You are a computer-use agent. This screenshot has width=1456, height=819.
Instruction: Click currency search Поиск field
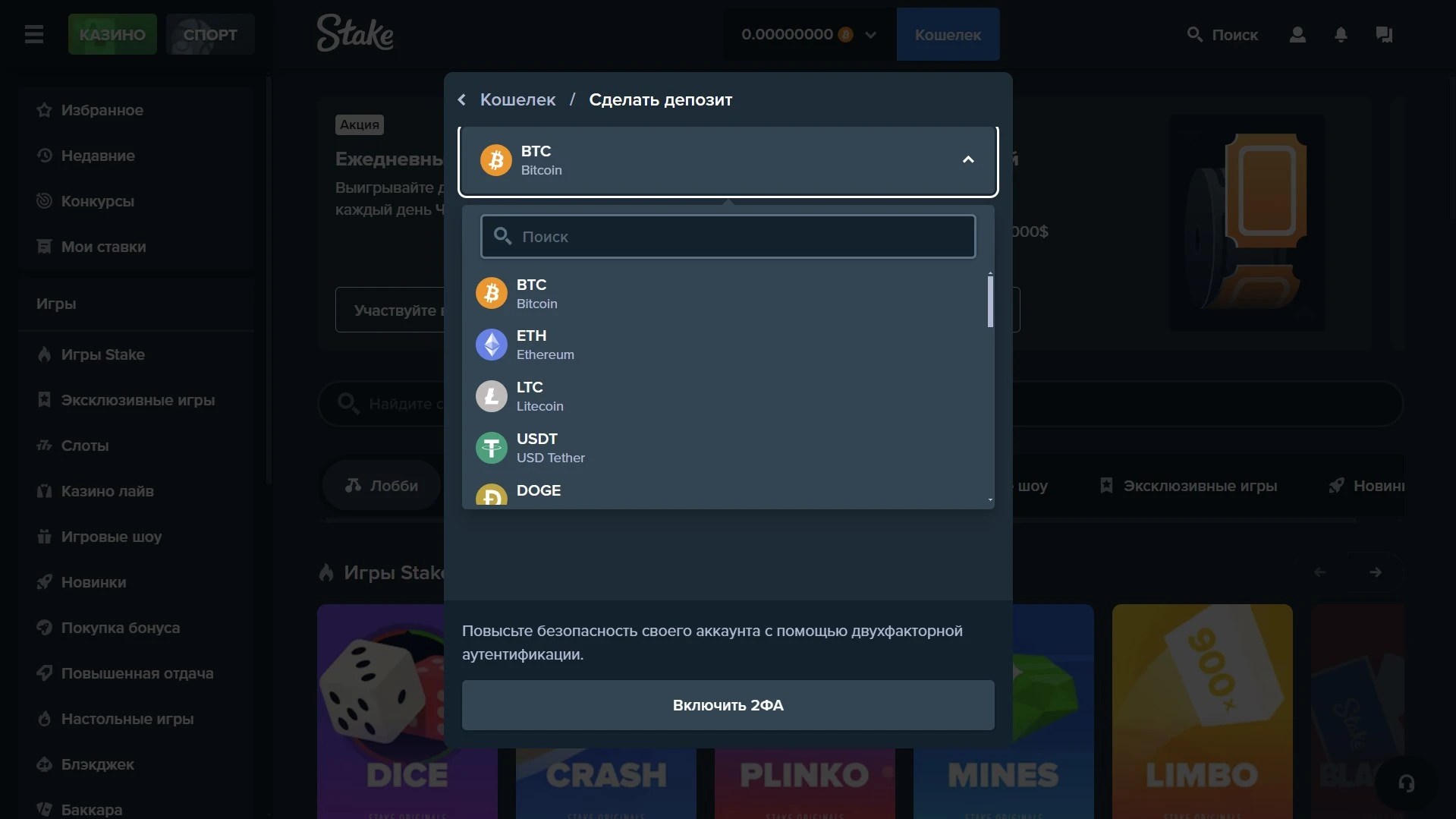click(728, 237)
